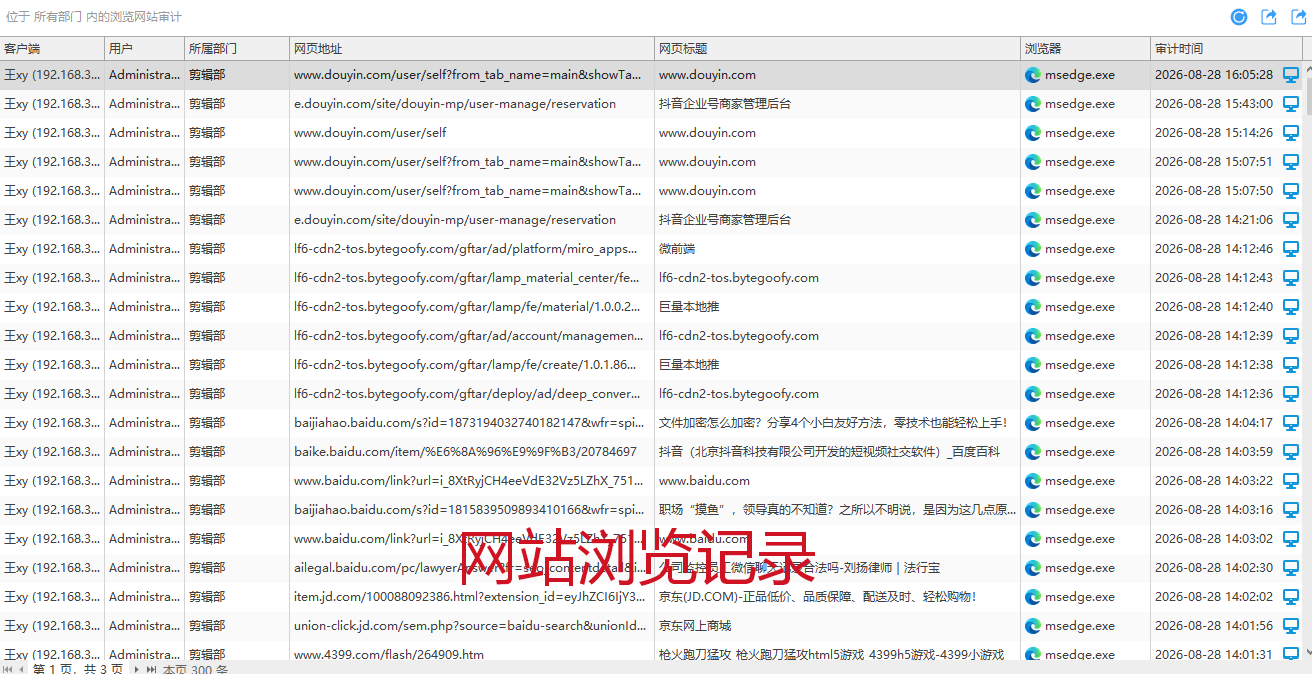Sort by the 所属部门 column header
This screenshot has height=674, width=1312.
tap(237, 49)
